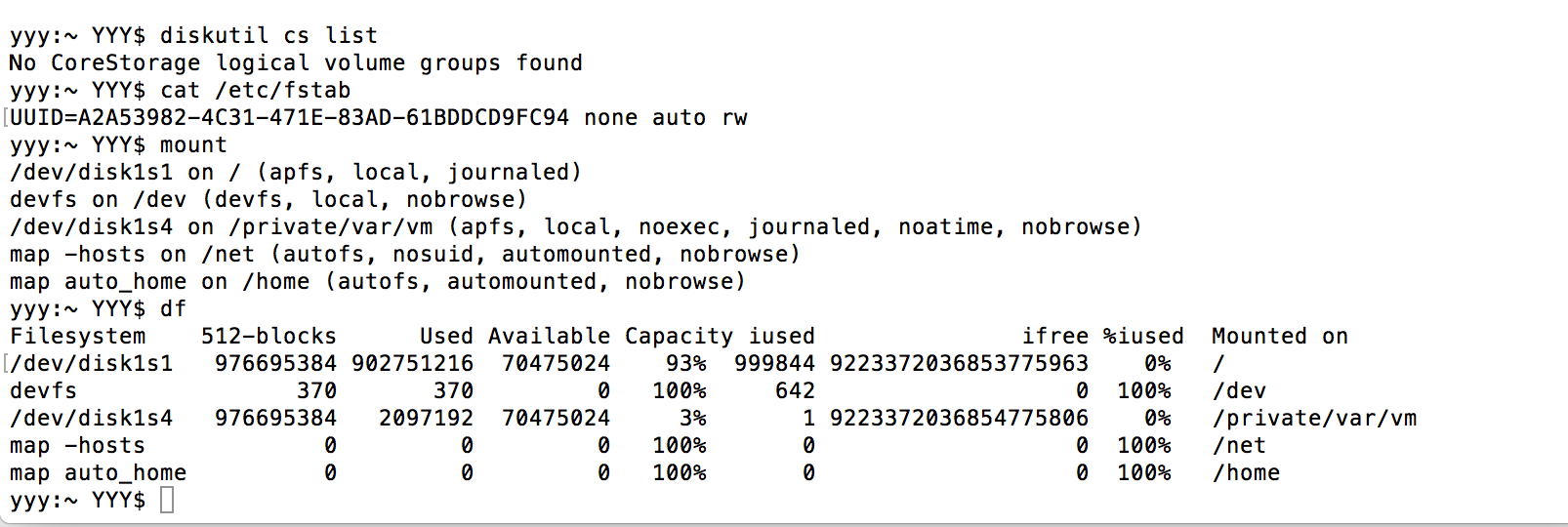Click the '/private/var/vm' path in the df table
The height and width of the screenshot is (527, 1568).
[1313, 419]
